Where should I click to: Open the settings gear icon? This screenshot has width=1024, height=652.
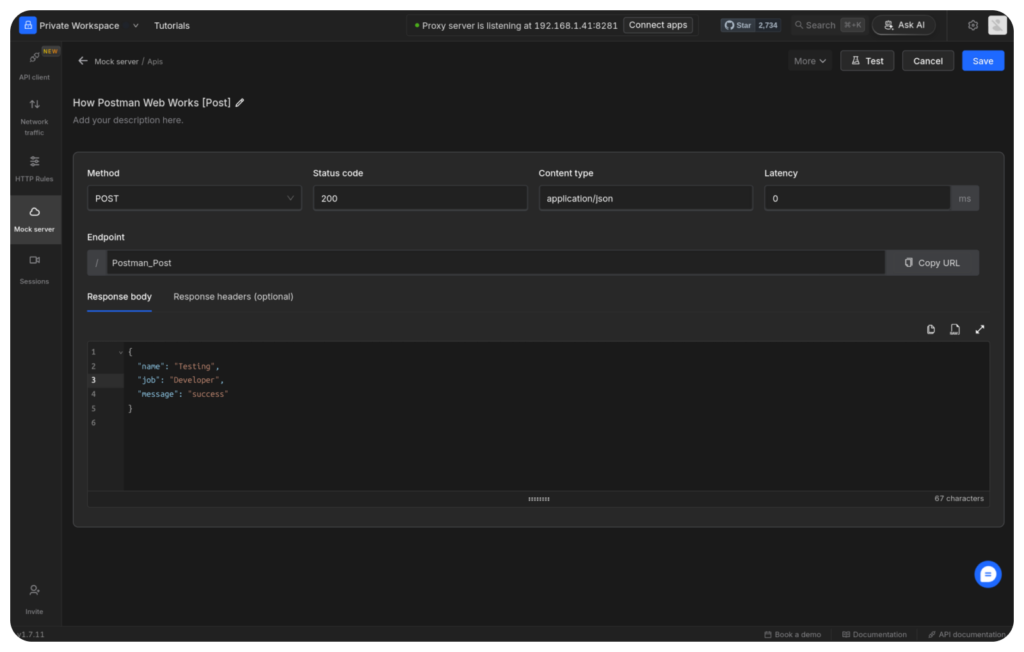coord(972,25)
